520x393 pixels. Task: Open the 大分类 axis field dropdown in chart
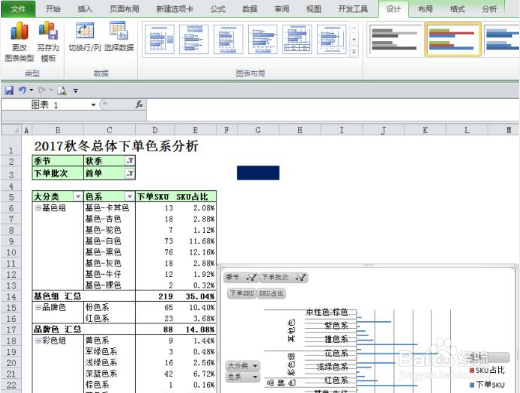[x=242, y=366]
